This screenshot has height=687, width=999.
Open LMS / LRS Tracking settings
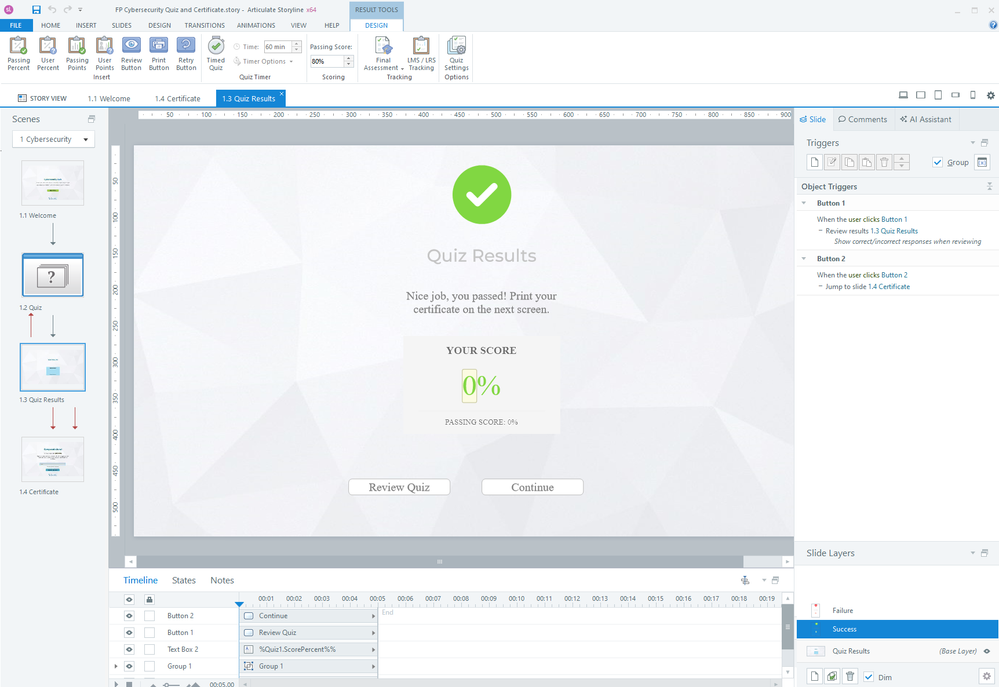(x=421, y=52)
